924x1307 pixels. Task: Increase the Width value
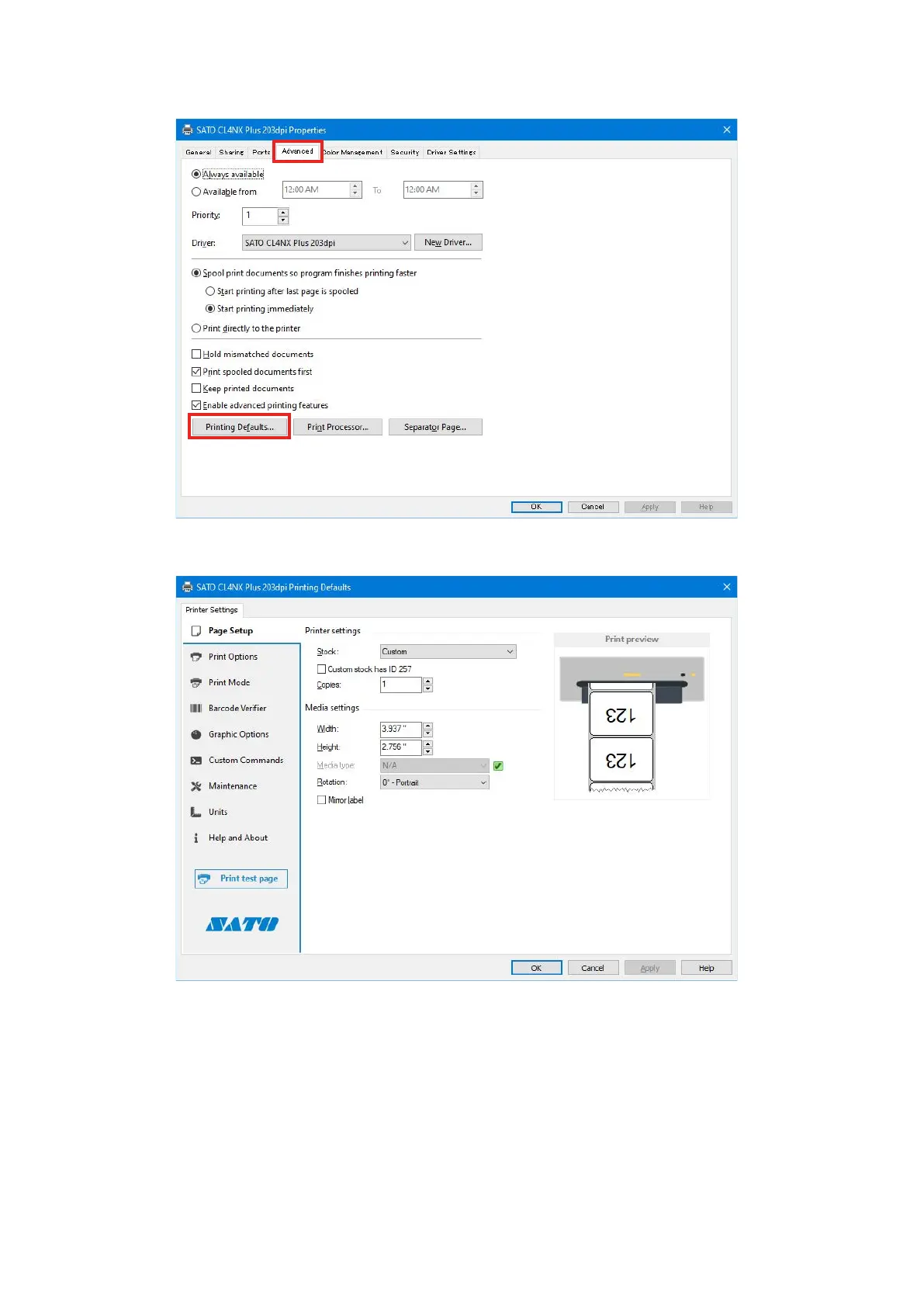pos(427,726)
